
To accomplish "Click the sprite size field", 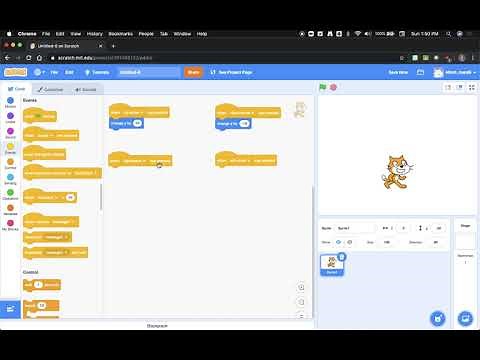I will (387, 242).
